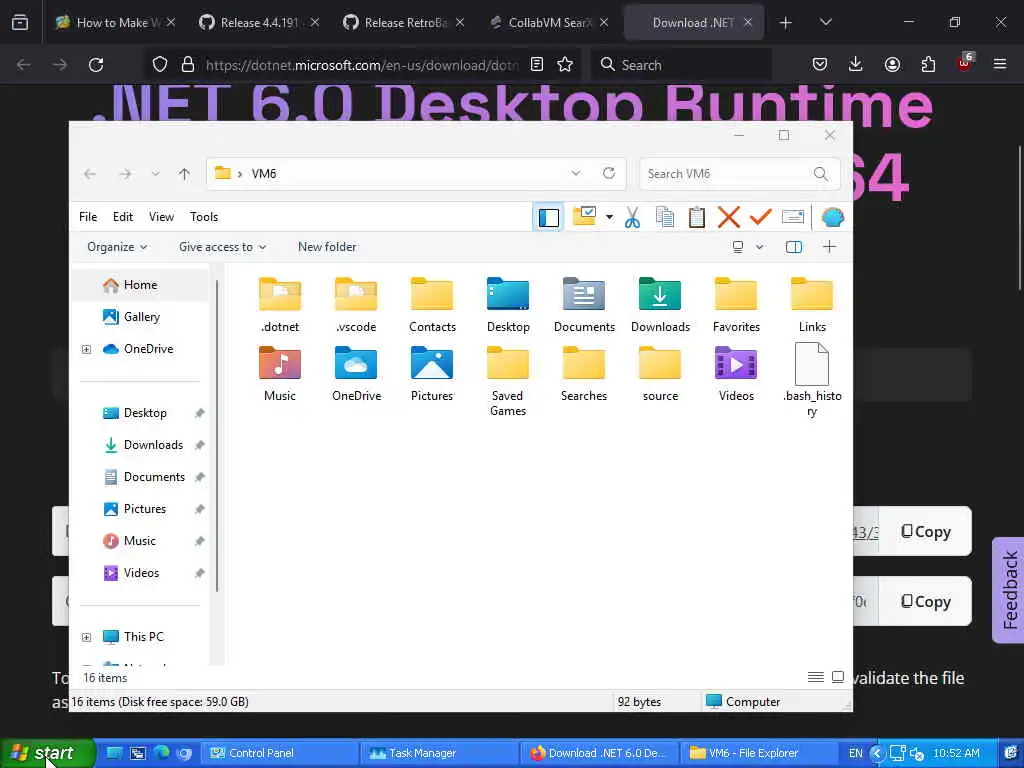
Task: Click the plus icon in command bar
Action: coord(829,247)
